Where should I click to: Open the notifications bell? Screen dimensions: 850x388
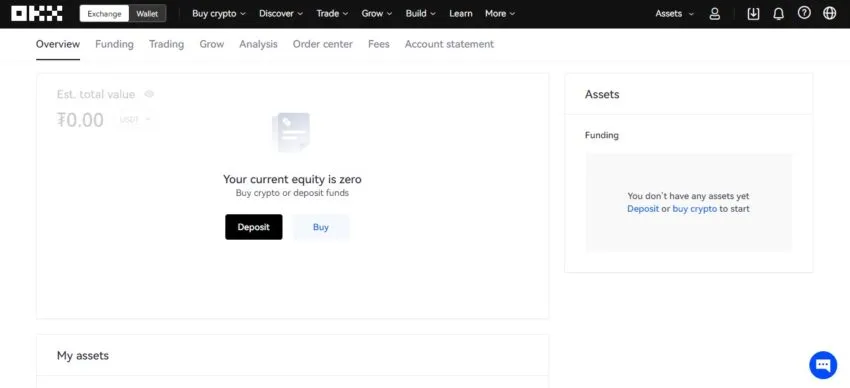[x=778, y=14]
